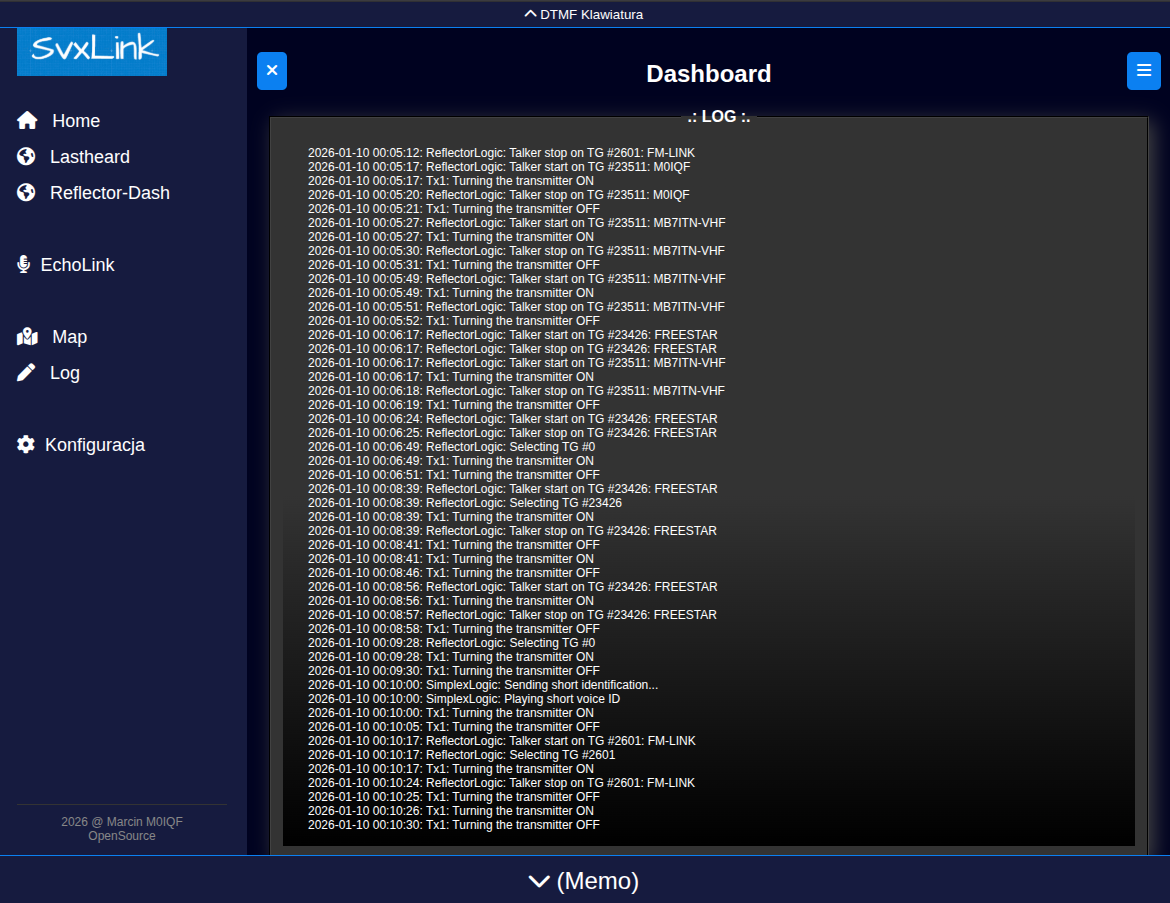This screenshot has width=1170, height=903.
Task: Click the SvxLink logo
Action: (x=92, y=50)
